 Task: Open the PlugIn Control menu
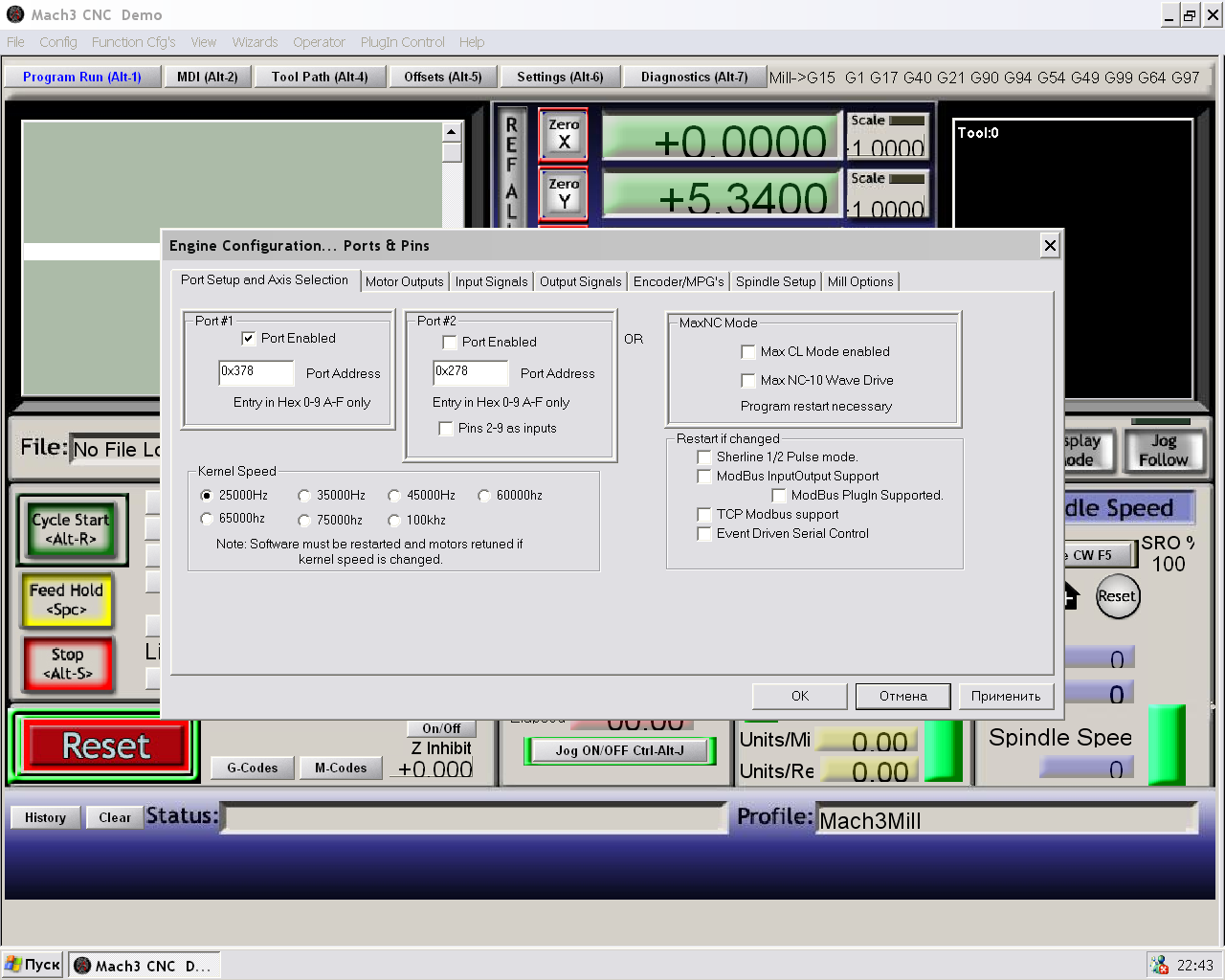[x=403, y=42]
